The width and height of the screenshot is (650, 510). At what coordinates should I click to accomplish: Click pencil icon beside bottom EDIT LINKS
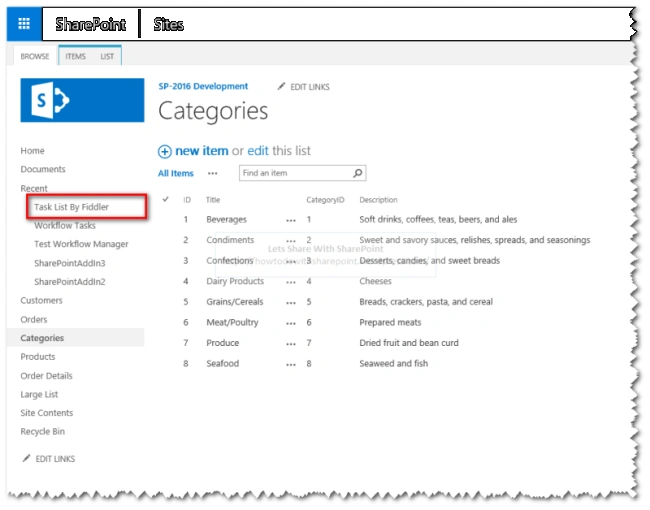point(27,459)
